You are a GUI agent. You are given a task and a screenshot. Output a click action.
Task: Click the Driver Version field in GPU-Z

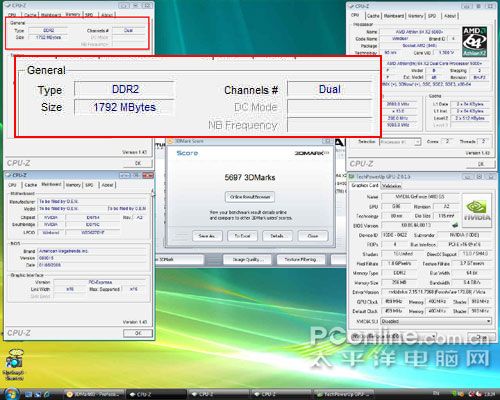tap(436, 292)
